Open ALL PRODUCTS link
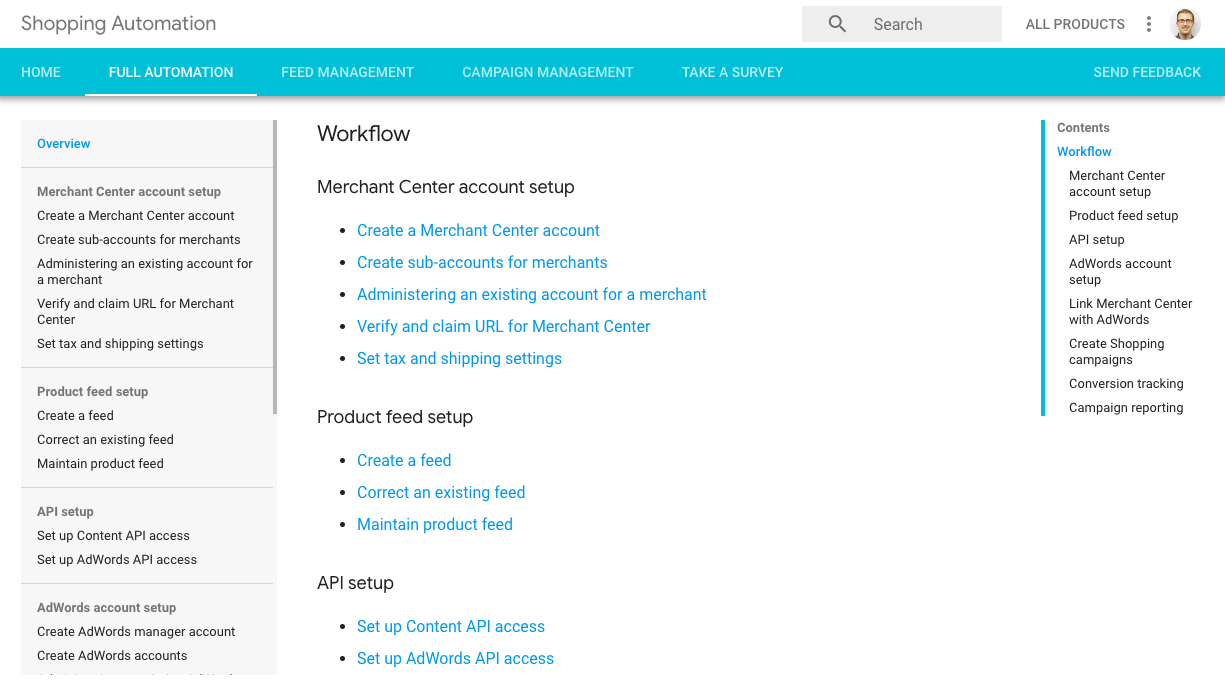The image size is (1225, 684). [1075, 24]
